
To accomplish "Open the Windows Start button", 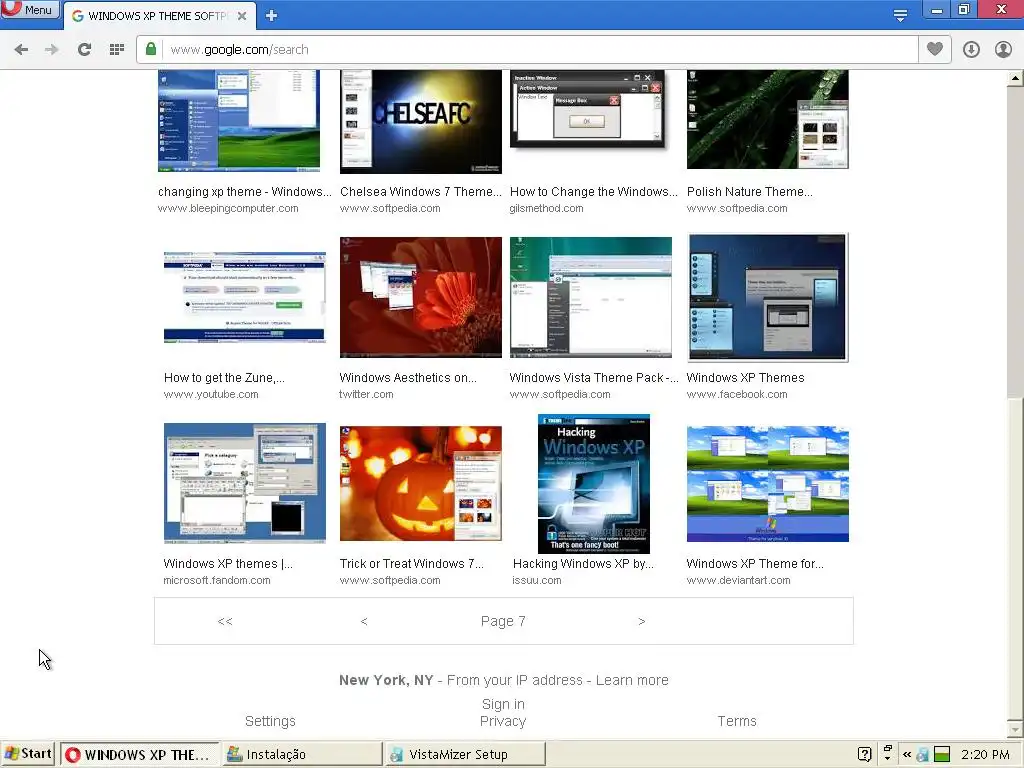I will 28,754.
